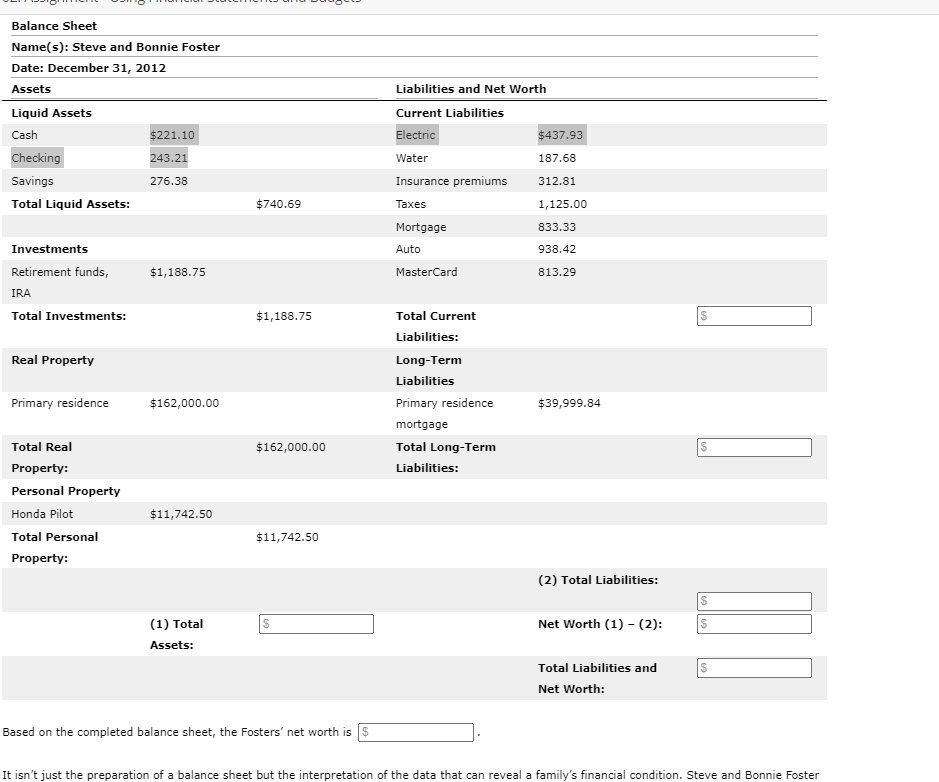Select the MasterCard amount 813.29
Image resolution: width=939 pixels, height=782 pixels.
point(557,272)
